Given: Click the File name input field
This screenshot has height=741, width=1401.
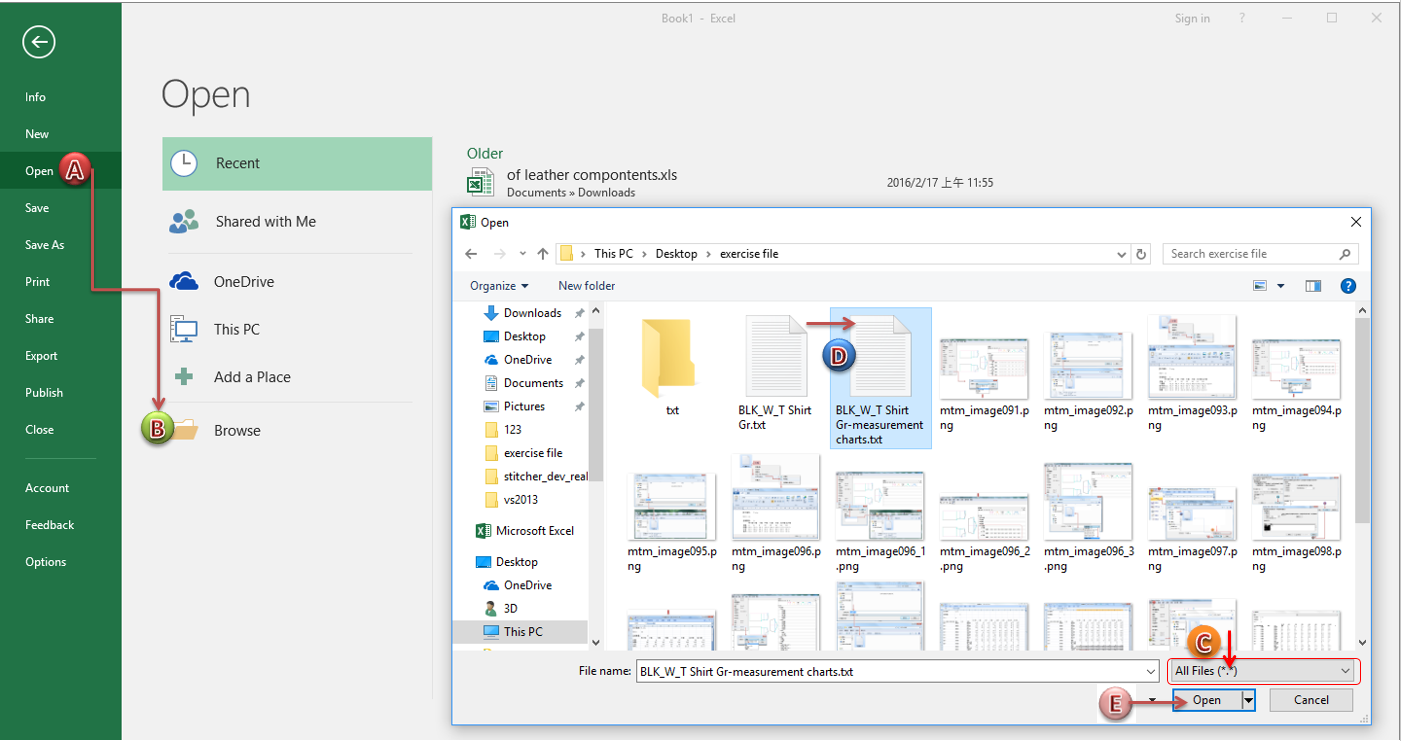Looking at the screenshot, I should pyautogui.click(x=895, y=672).
